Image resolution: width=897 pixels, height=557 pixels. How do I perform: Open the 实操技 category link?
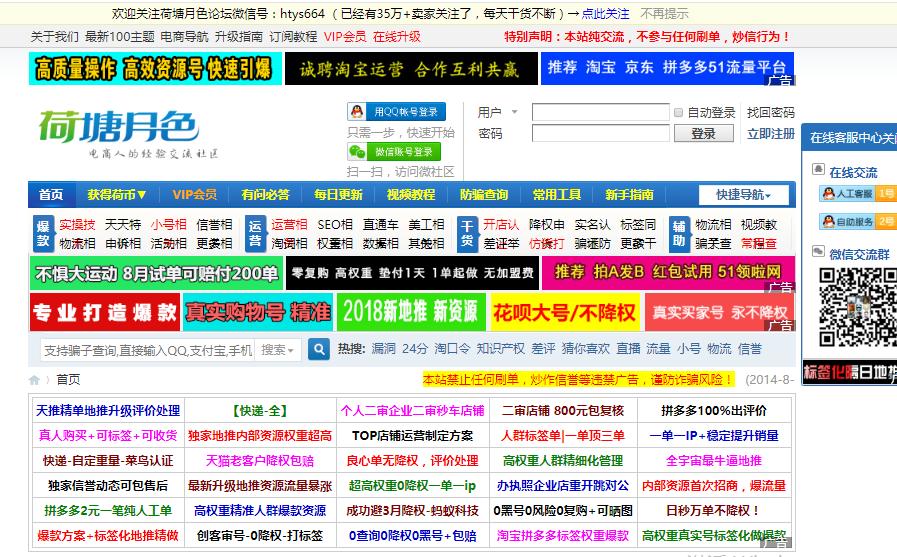coord(77,225)
